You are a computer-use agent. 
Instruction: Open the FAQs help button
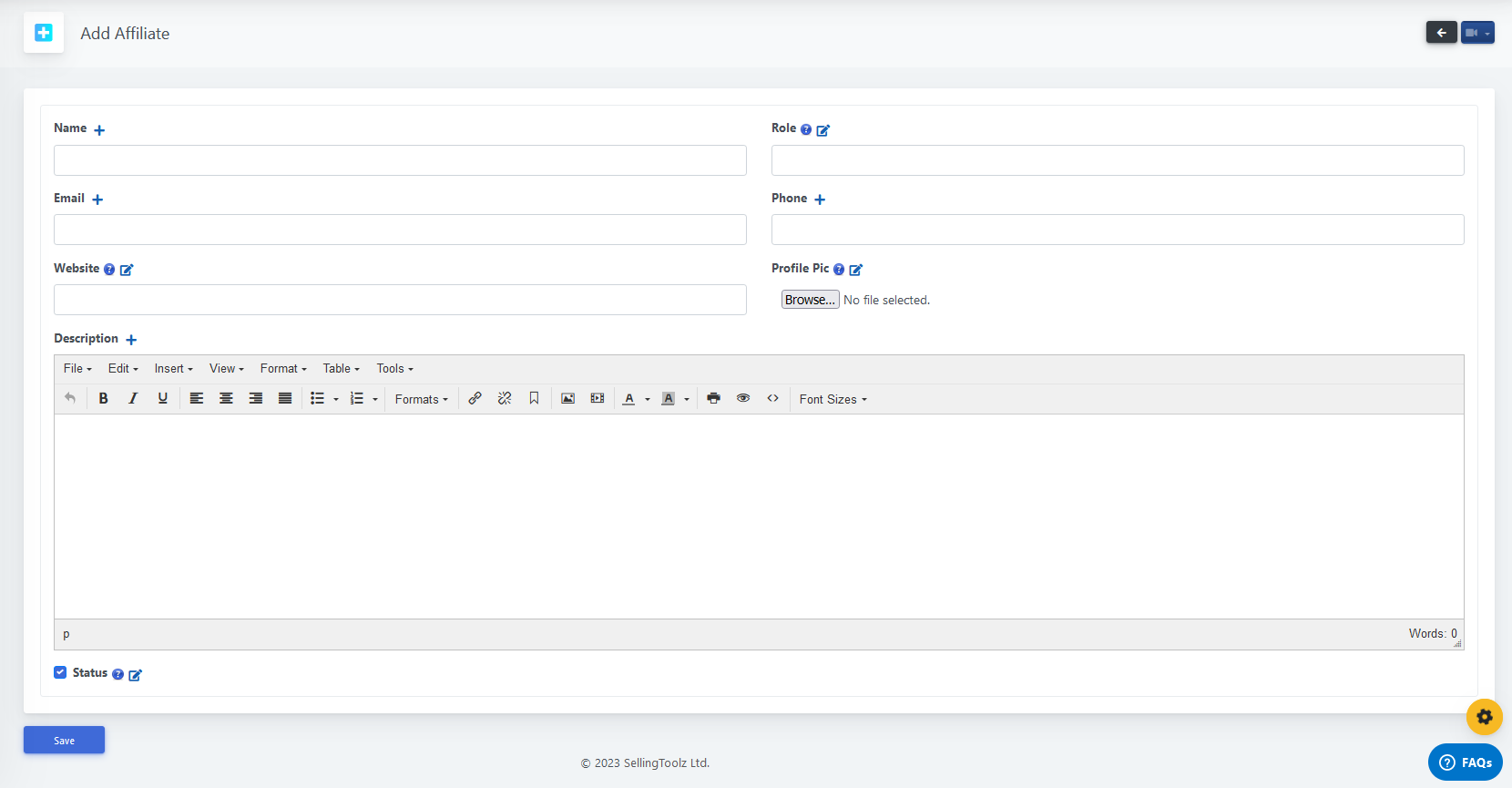[x=1465, y=762]
